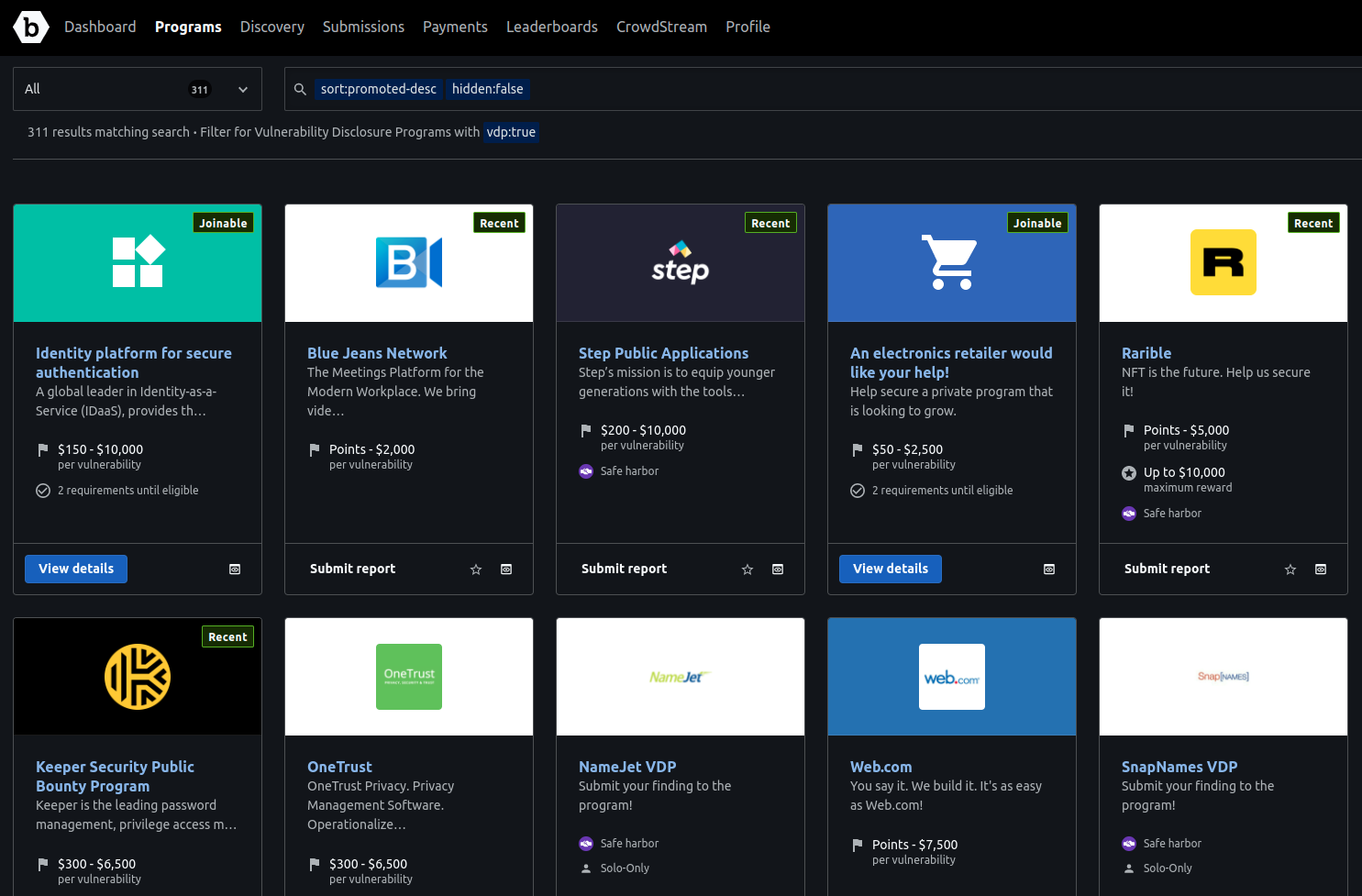Open the envelope icon on the Identity platform card

click(234, 569)
